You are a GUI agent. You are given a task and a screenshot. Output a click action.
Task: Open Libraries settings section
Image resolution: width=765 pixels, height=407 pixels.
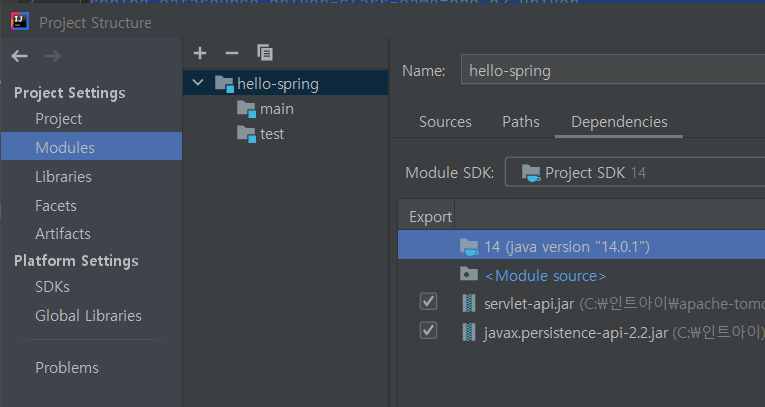(63, 177)
